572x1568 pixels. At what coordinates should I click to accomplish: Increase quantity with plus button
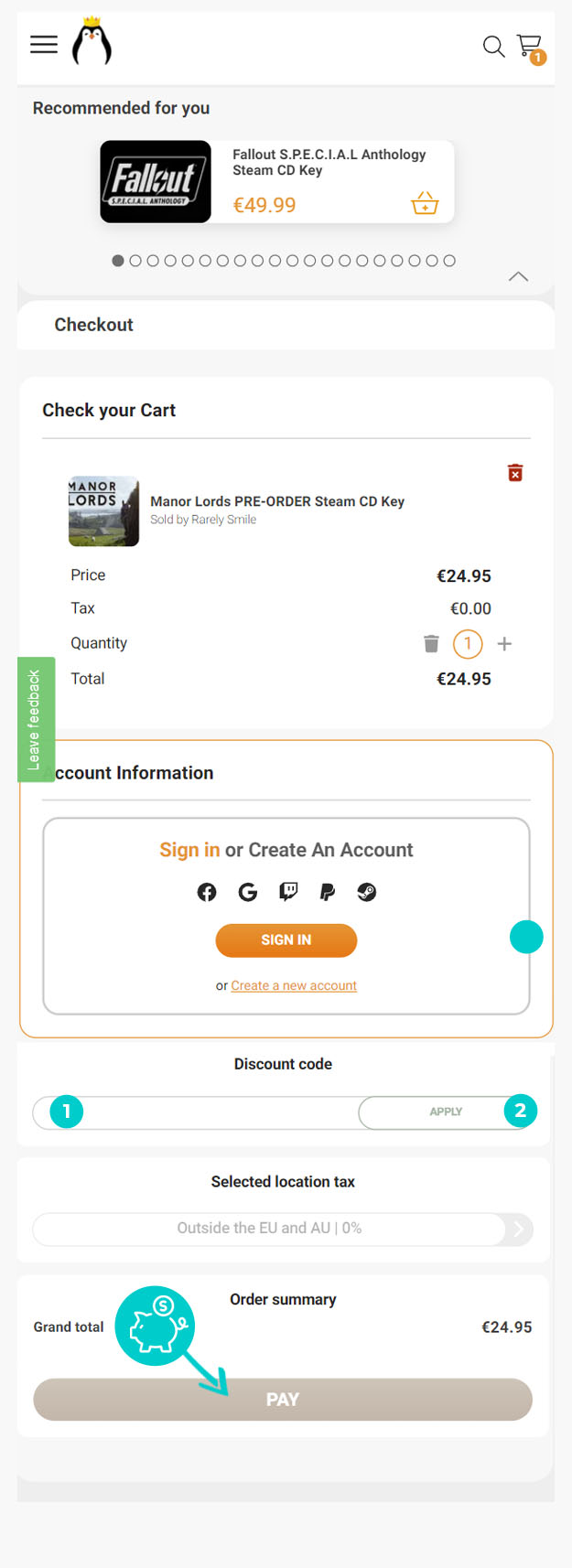pos(504,644)
